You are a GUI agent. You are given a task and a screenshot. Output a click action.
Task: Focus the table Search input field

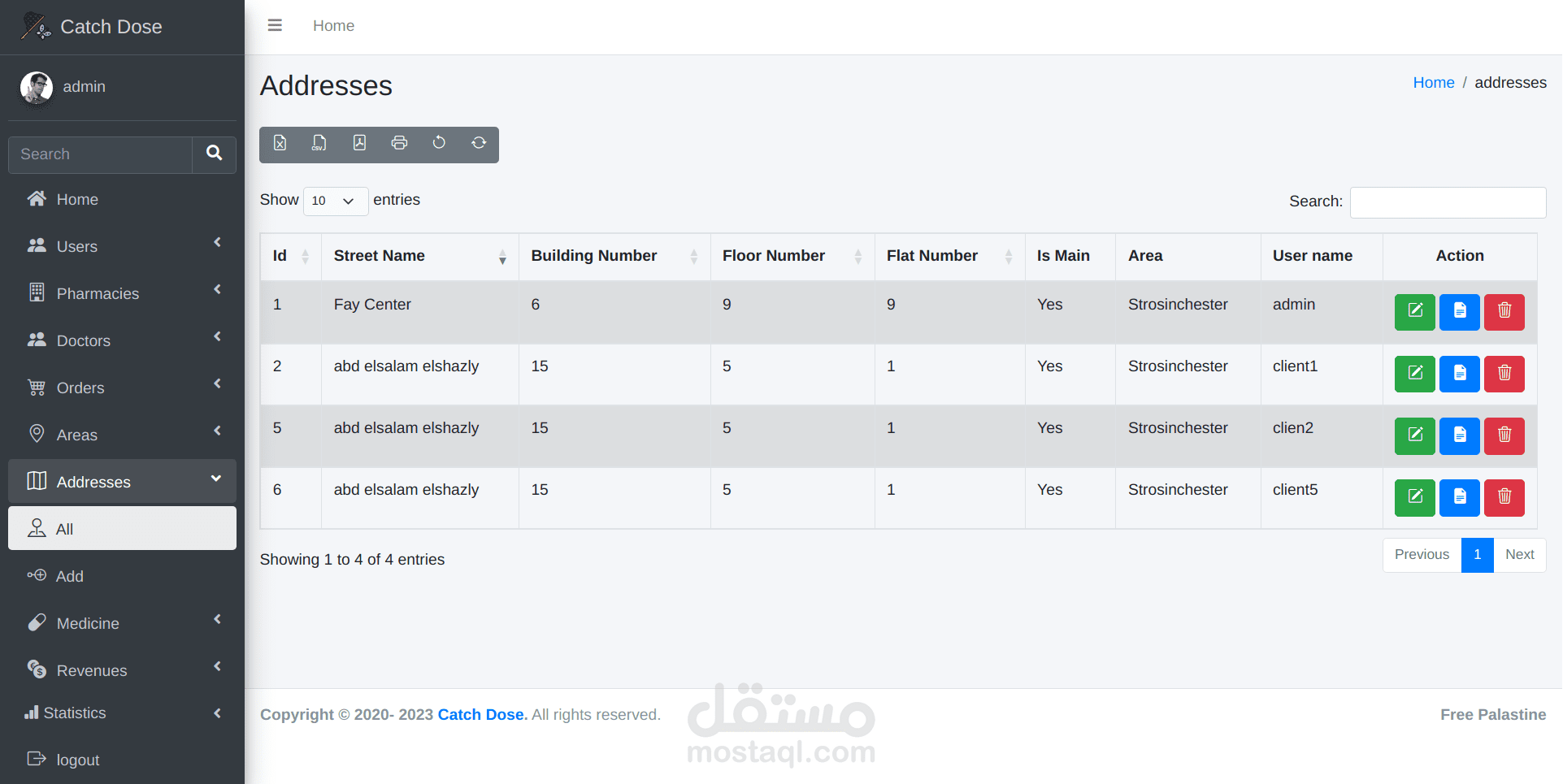(x=1448, y=202)
